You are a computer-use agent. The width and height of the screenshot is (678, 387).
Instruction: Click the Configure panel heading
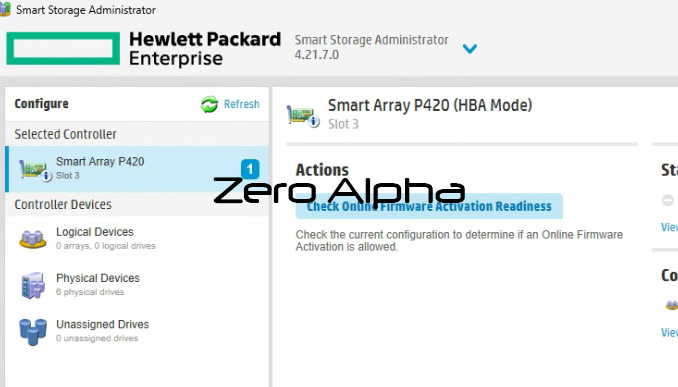[42, 104]
